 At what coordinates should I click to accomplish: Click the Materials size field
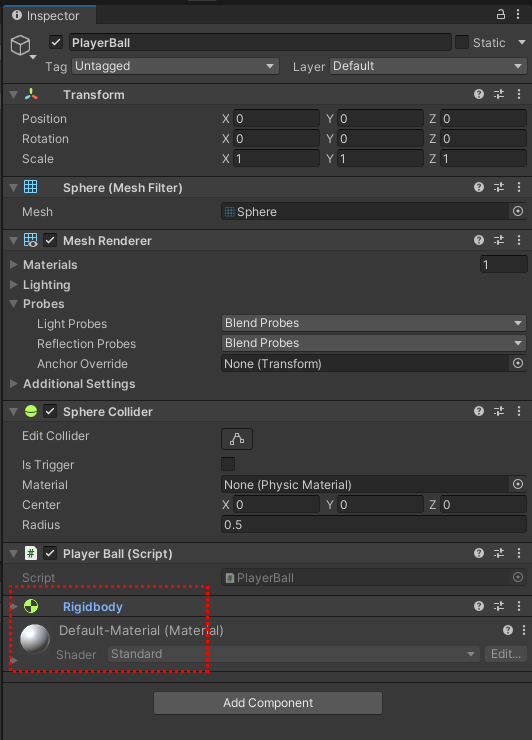pyautogui.click(x=504, y=264)
